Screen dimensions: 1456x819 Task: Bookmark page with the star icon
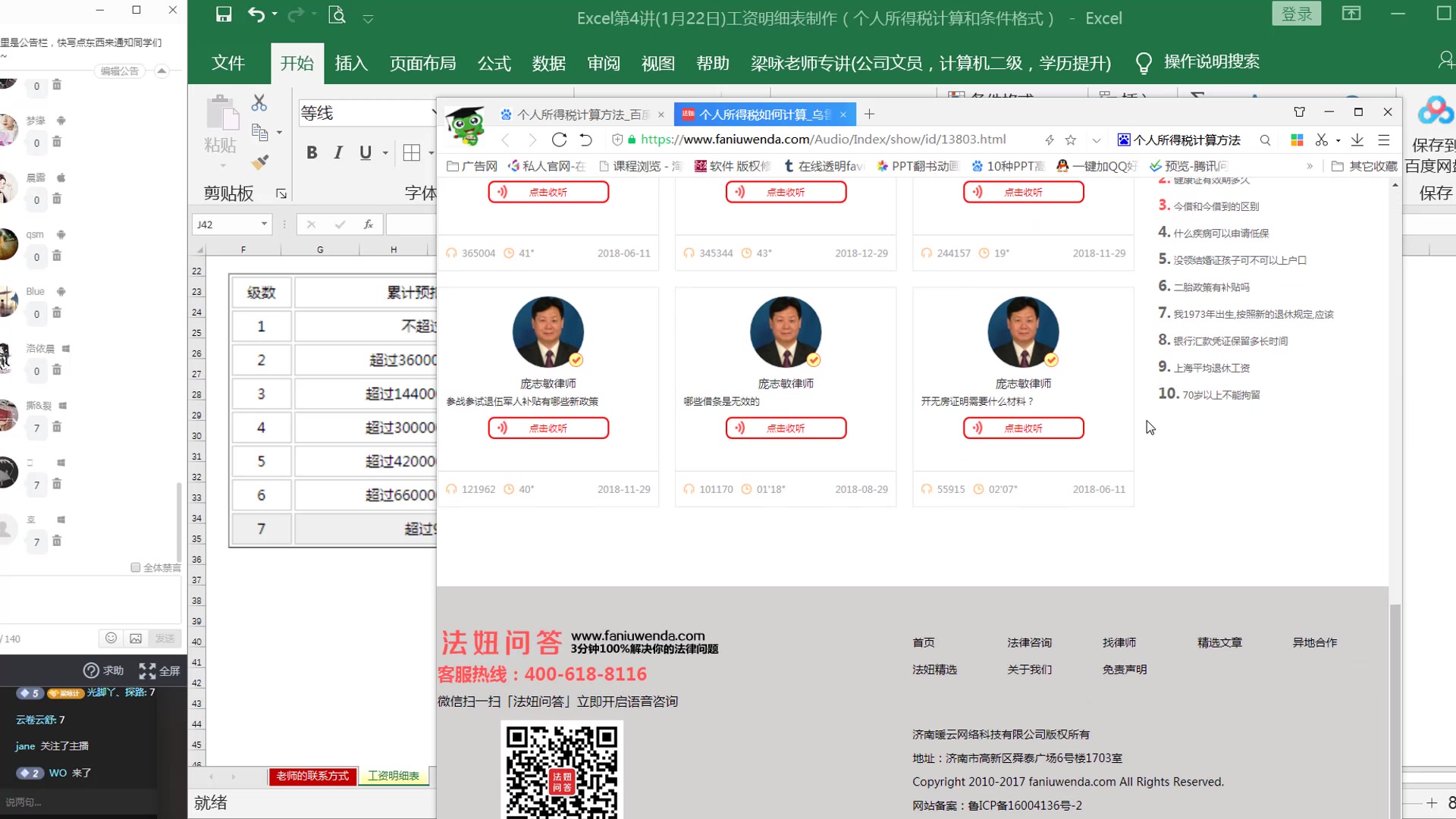(1071, 140)
